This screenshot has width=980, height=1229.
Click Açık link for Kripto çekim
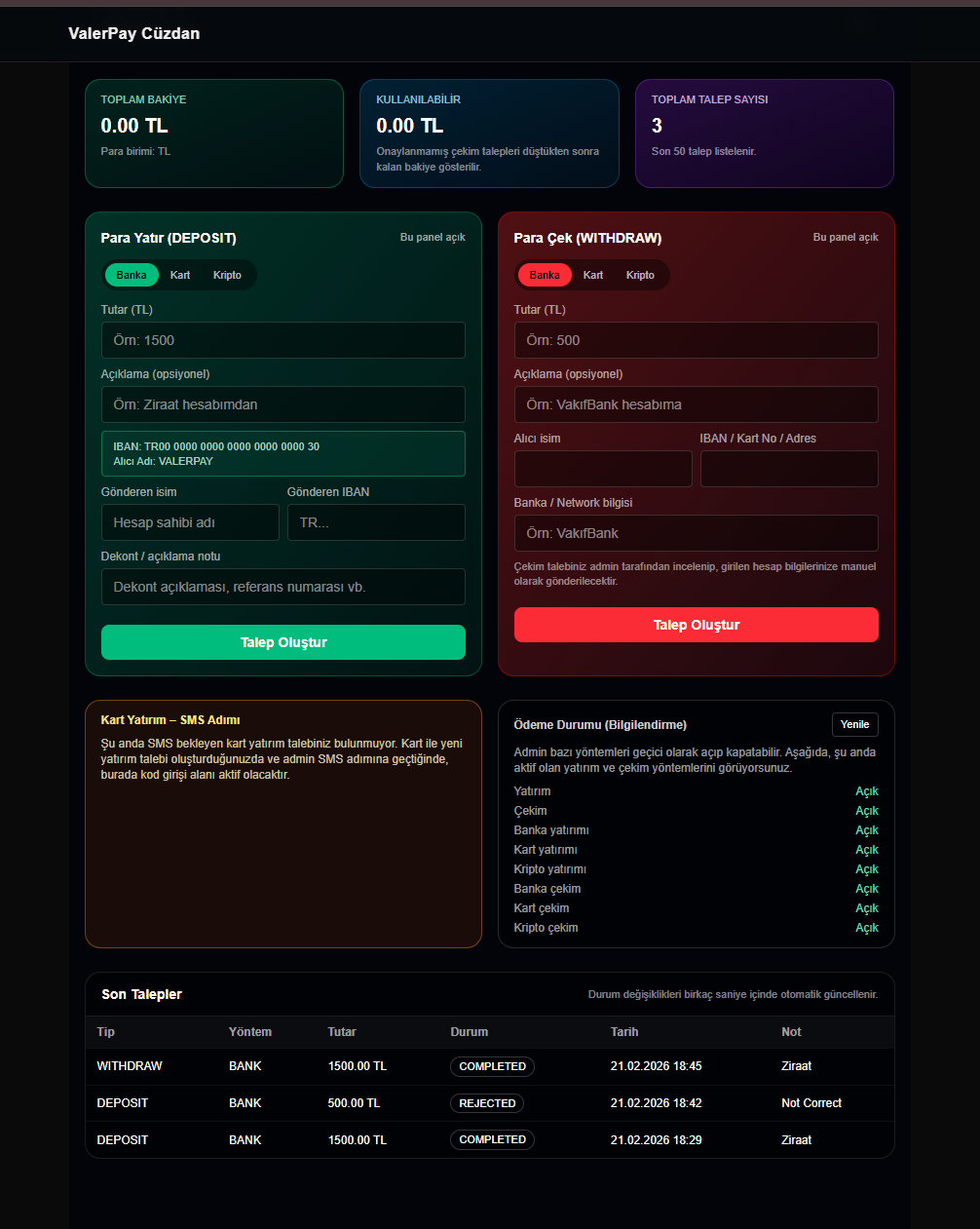866,928
